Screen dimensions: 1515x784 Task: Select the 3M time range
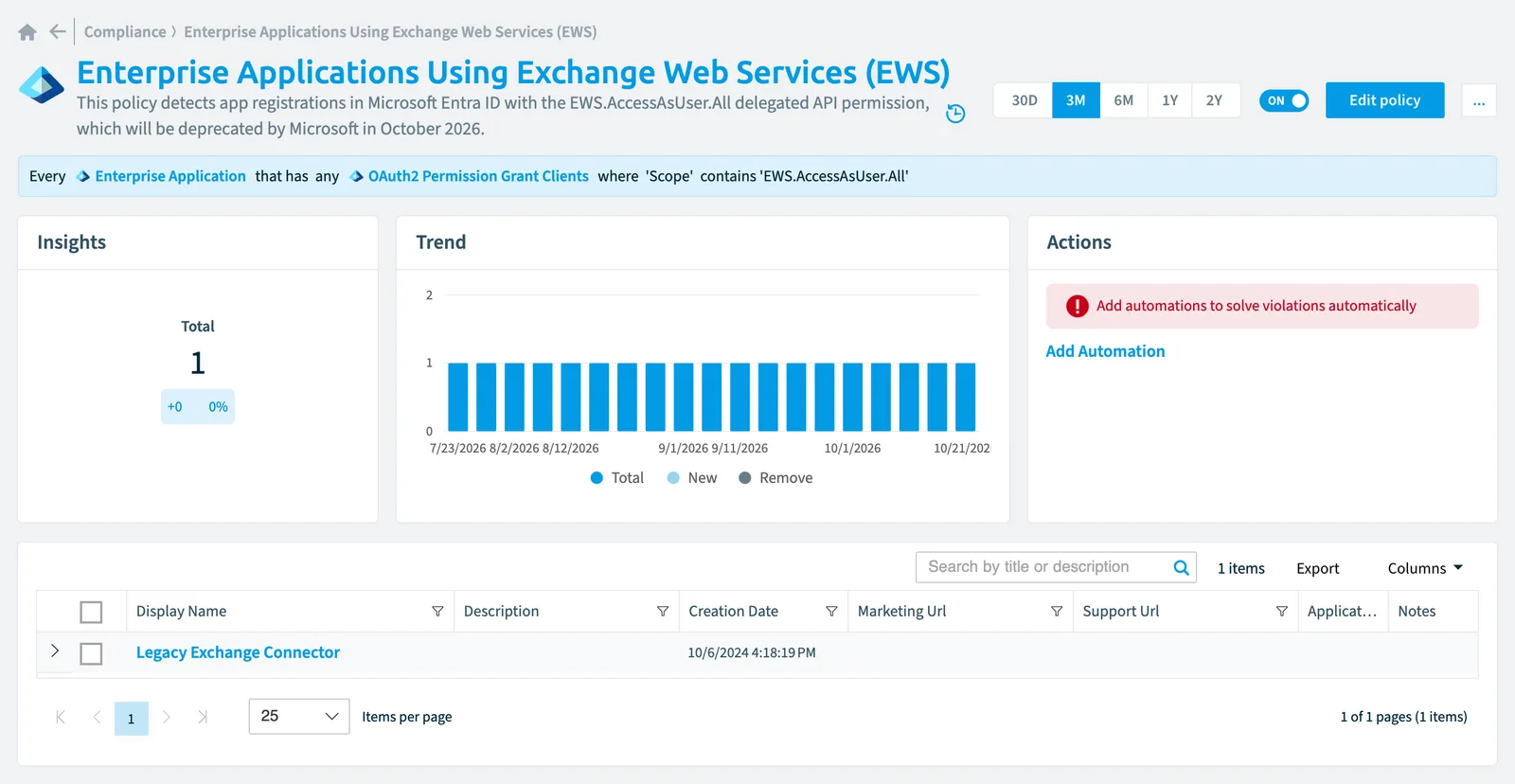click(1076, 100)
